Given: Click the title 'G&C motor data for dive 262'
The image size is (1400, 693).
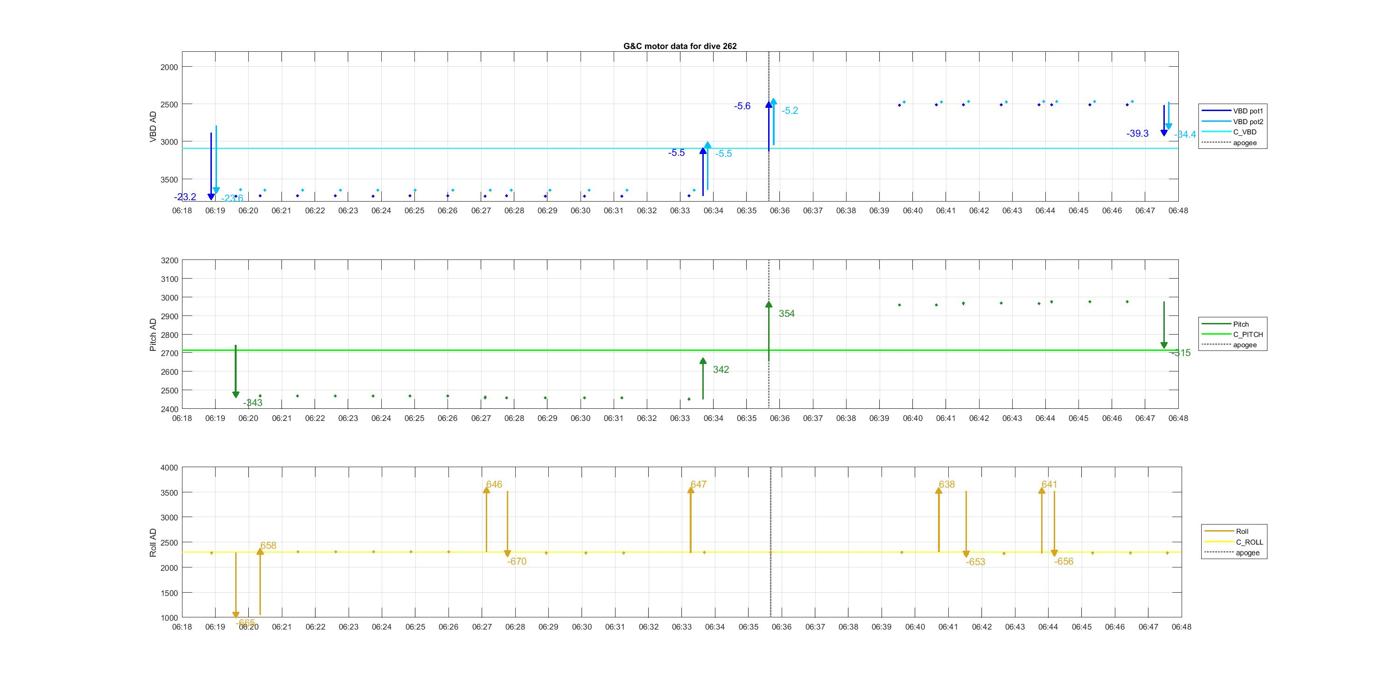Looking at the screenshot, I should [x=680, y=46].
